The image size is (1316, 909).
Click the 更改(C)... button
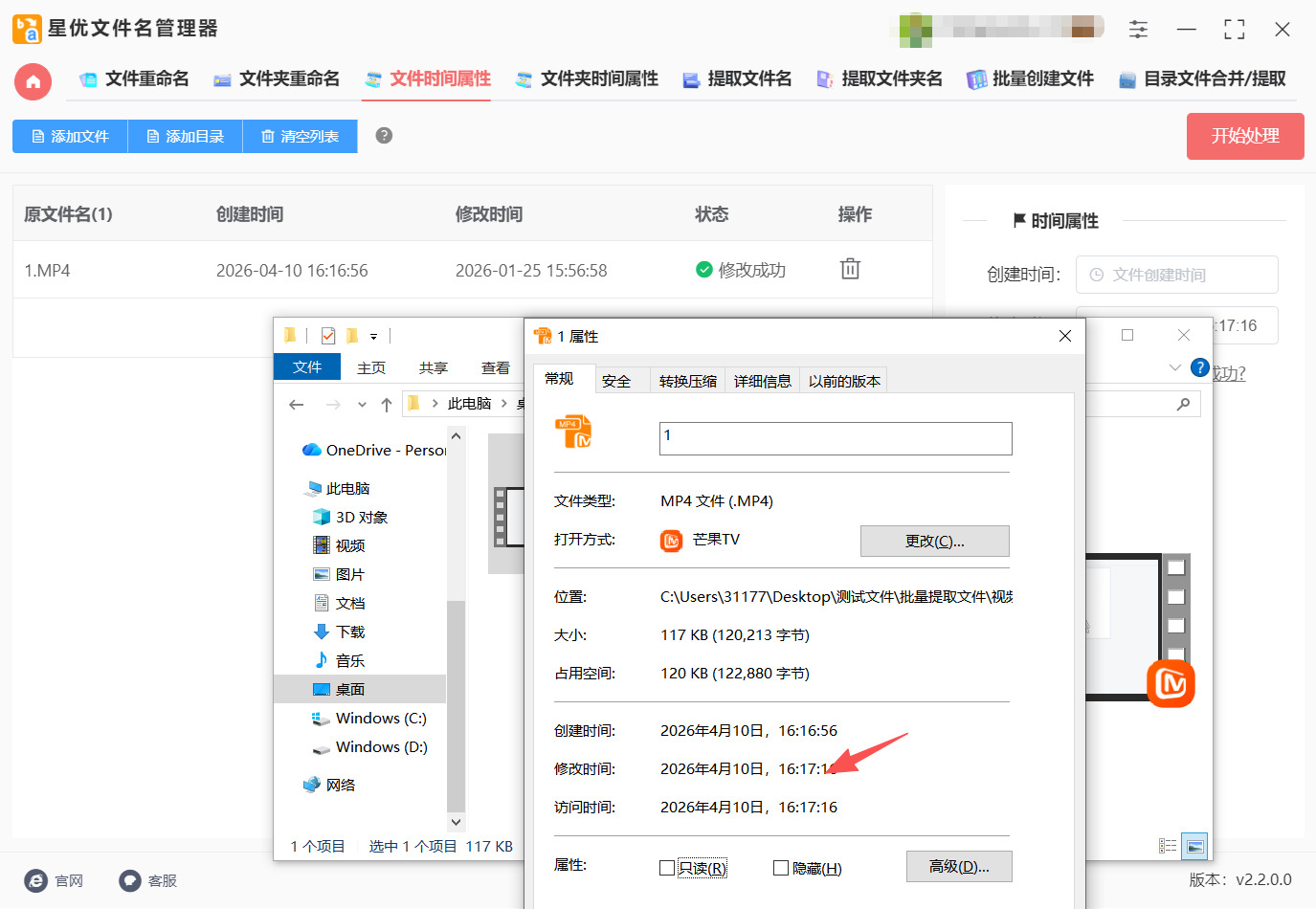click(x=935, y=541)
